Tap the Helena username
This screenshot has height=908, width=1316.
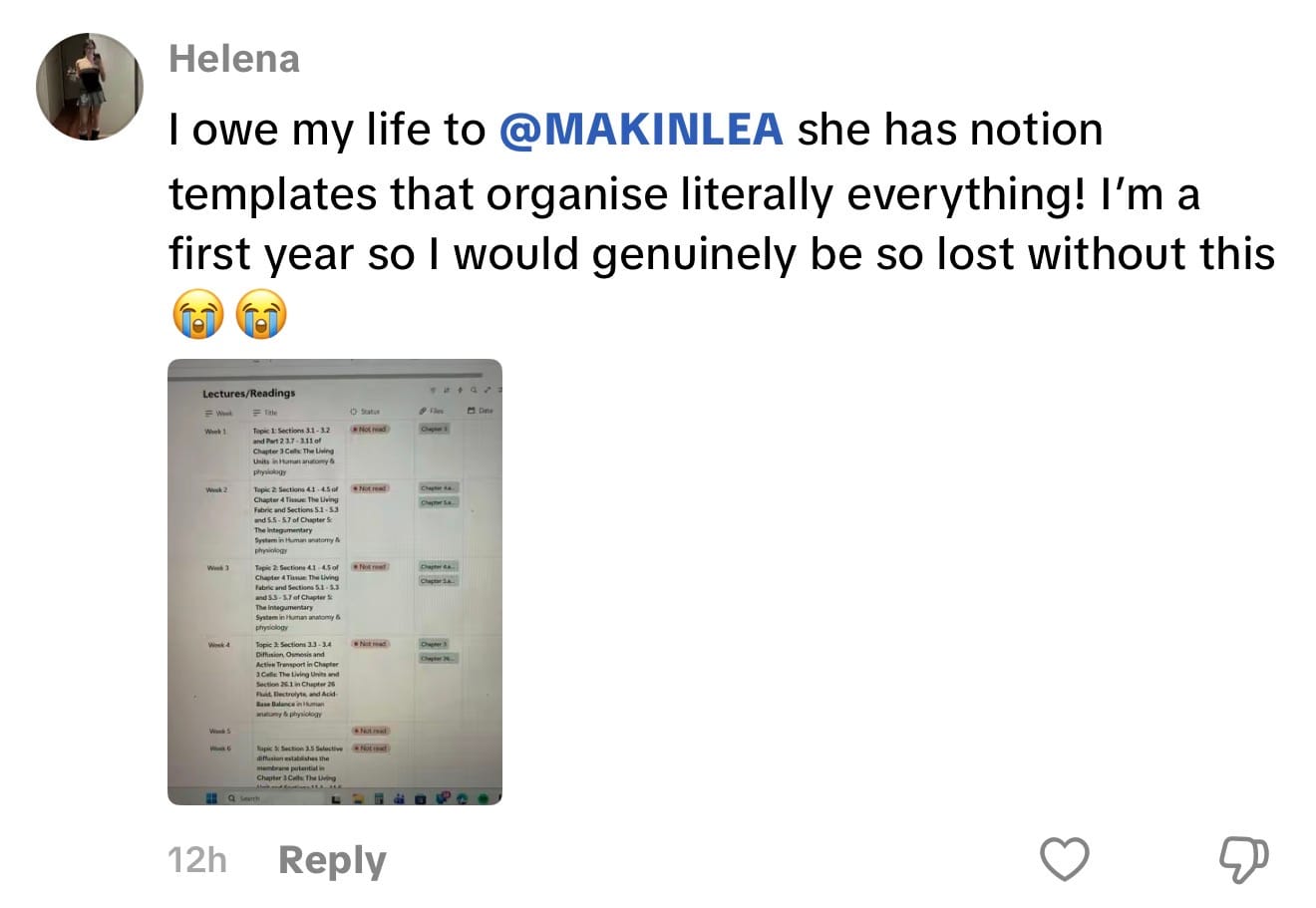234,59
